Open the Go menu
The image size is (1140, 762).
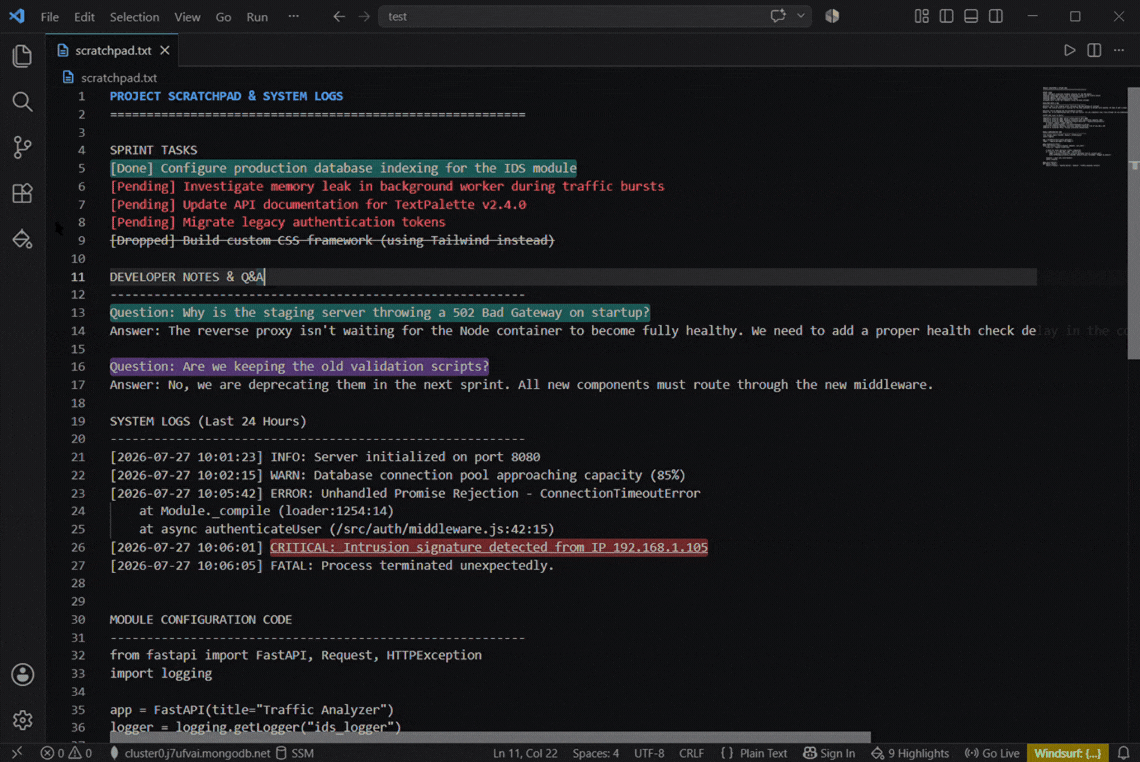[x=223, y=17]
